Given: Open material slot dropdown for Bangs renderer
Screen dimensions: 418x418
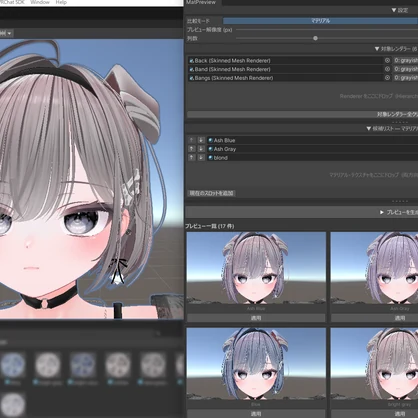Looking at the screenshot, I should [405, 78].
